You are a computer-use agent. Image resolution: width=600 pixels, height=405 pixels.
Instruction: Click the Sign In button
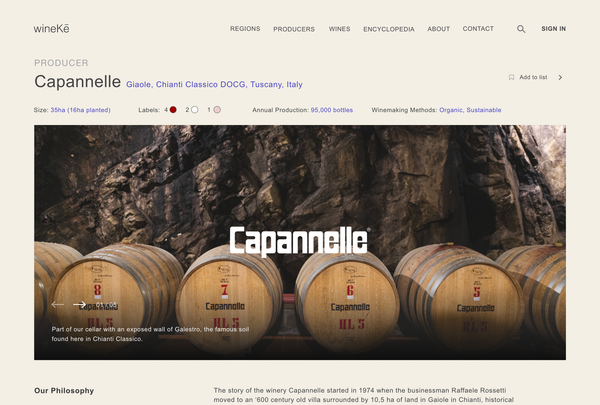(x=553, y=29)
